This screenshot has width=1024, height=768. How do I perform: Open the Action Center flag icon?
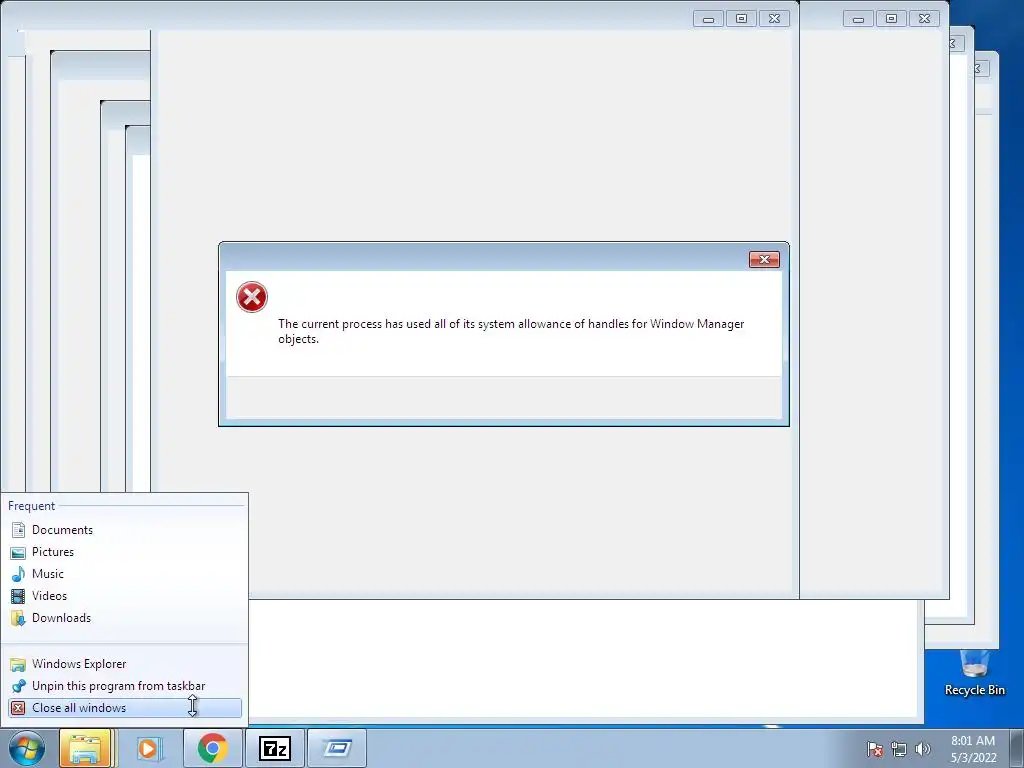tap(875, 749)
